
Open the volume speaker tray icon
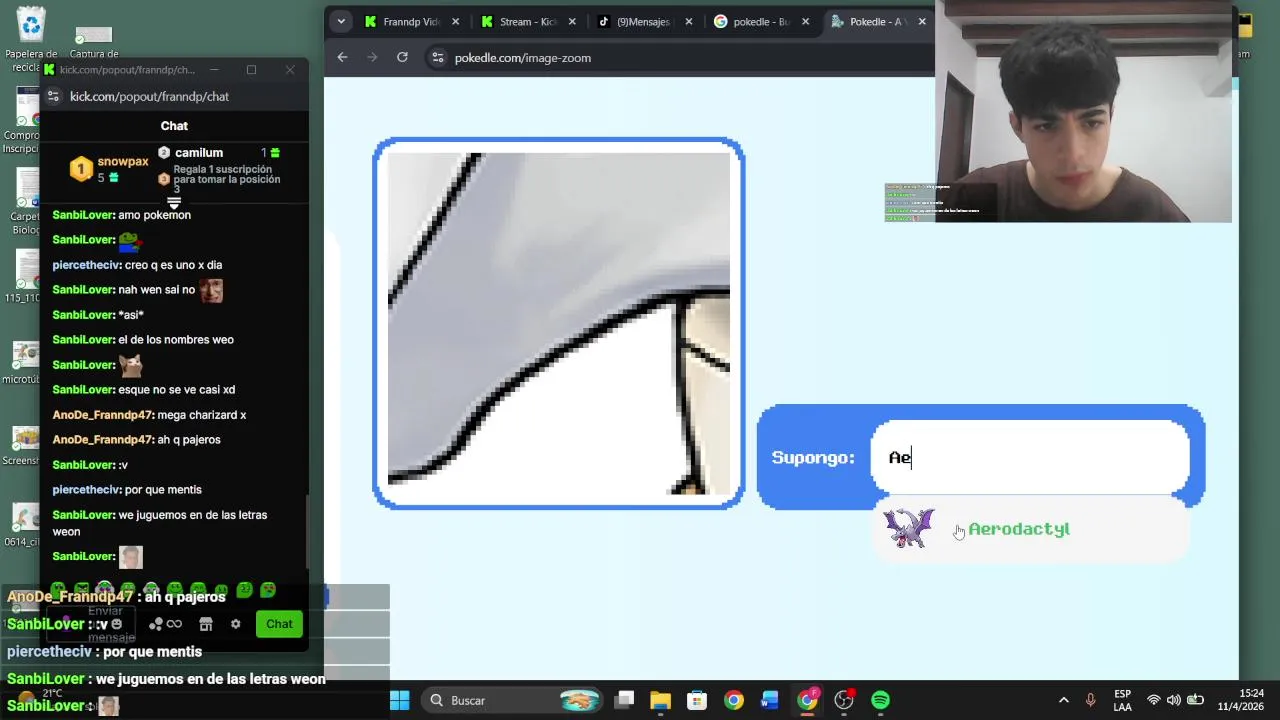pos(1174,700)
